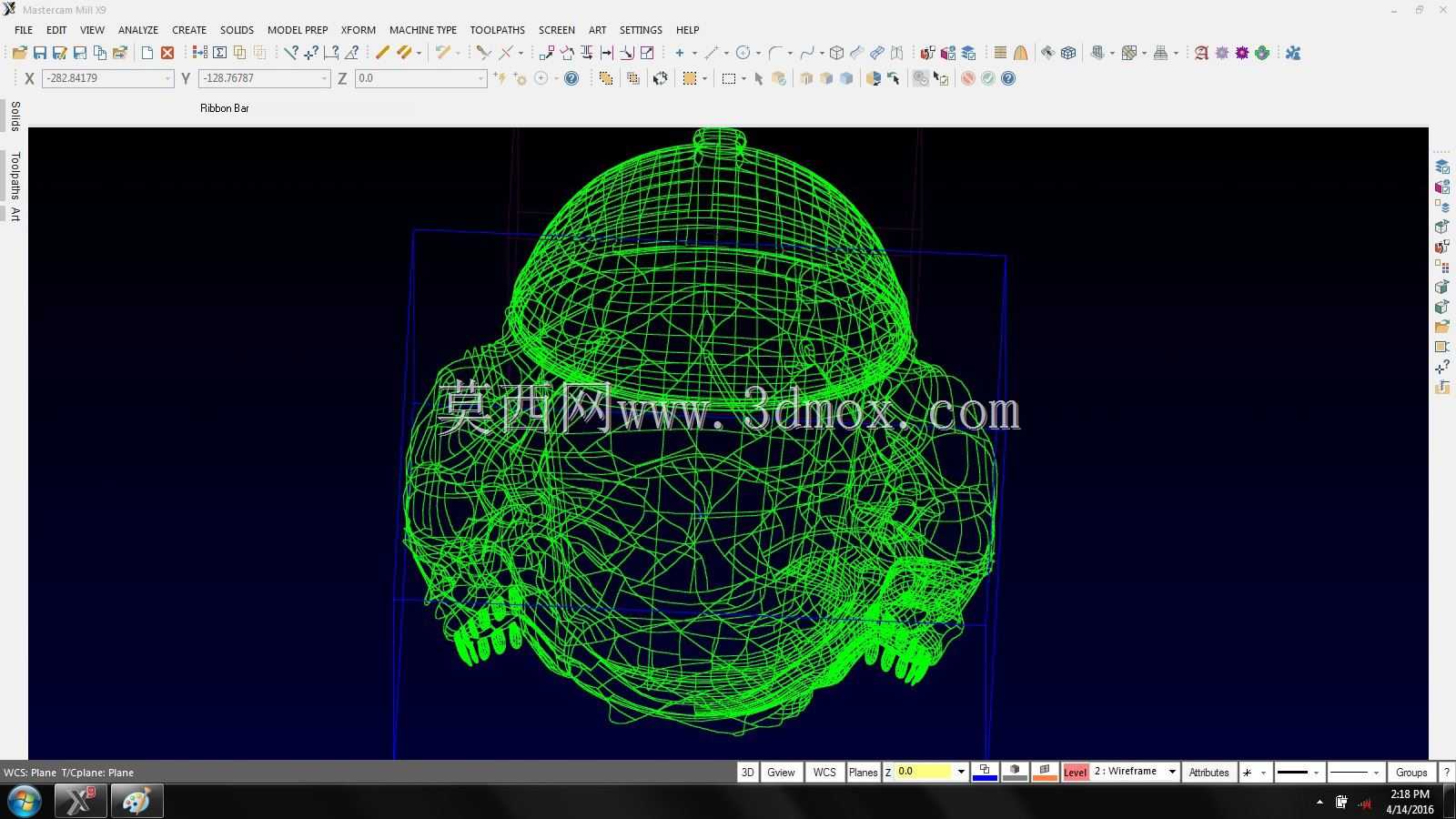The width and height of the screenshot is (1456, 819).
Task: Expand the window selection mode dropdown arrow
Action: 744,78
